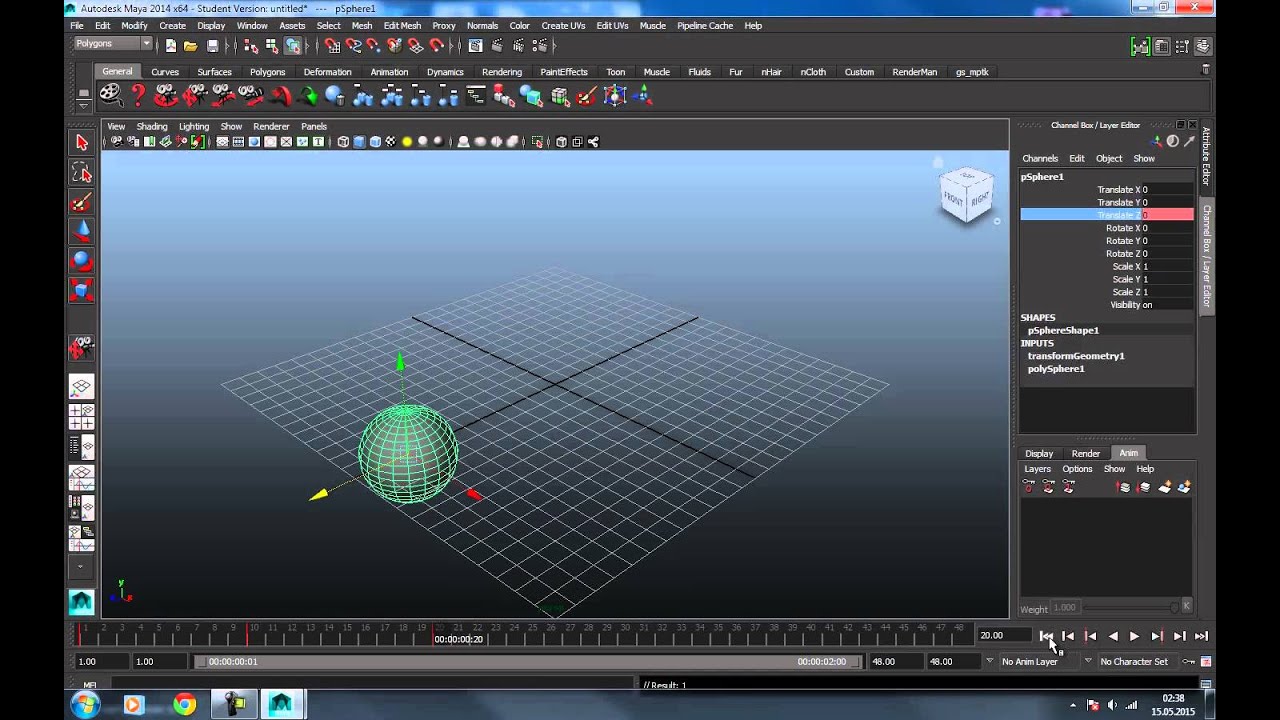Click the yellow light sphere viewport icon
Viewport: 1280px width, 720px height.
(x=407, y=142)
